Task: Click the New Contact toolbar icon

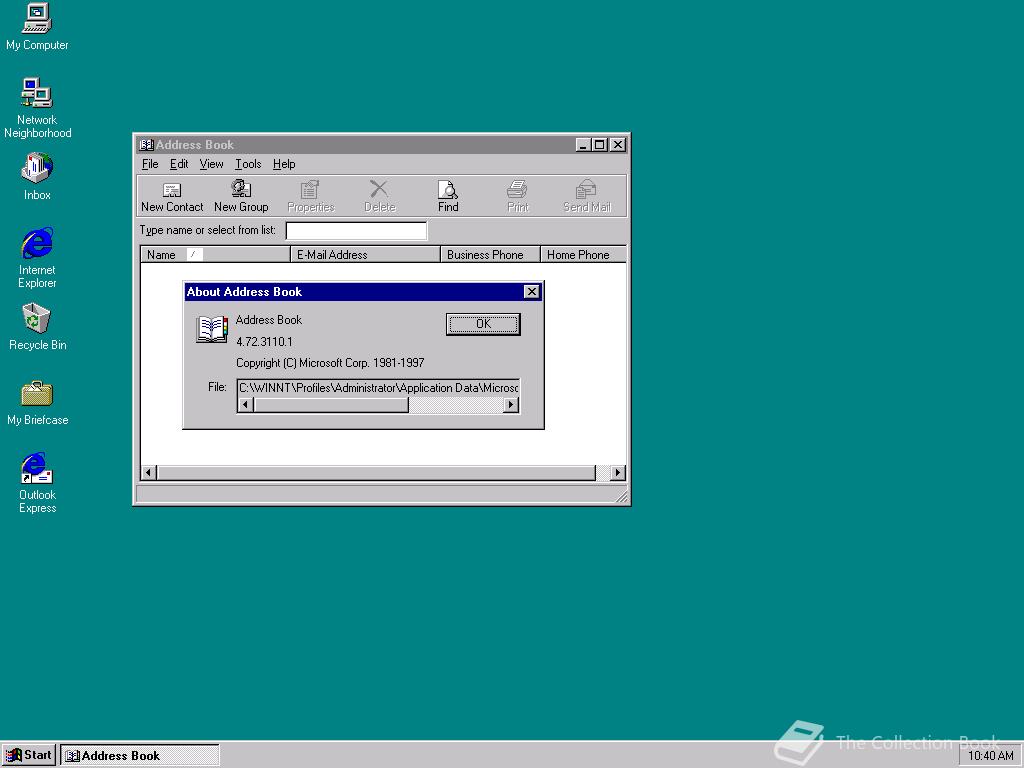Action: pyautogui.click(x=172, y=196)
